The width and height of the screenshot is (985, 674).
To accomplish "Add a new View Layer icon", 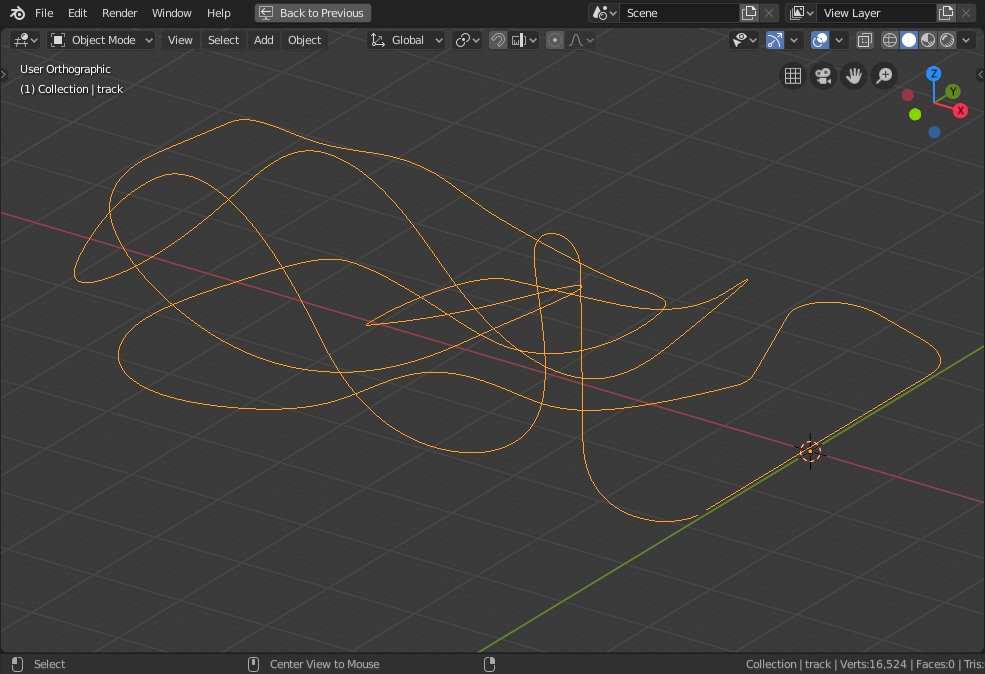I will [946, 13].
